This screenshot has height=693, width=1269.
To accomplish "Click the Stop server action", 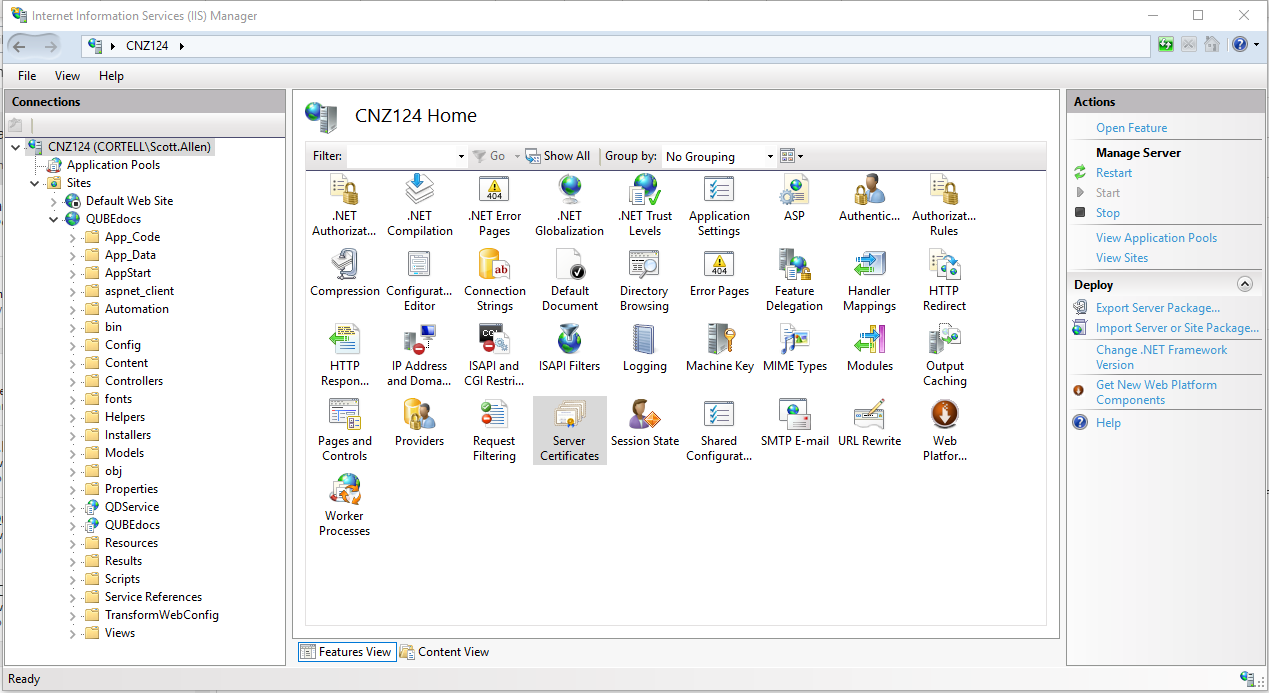I will tap(1107, 213).
